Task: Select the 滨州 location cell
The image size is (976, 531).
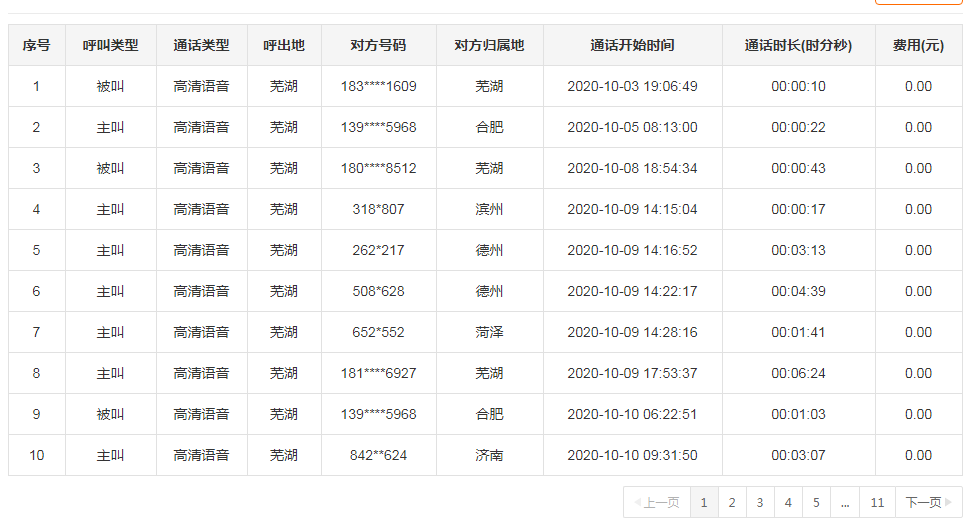Action: coord(489,210)
